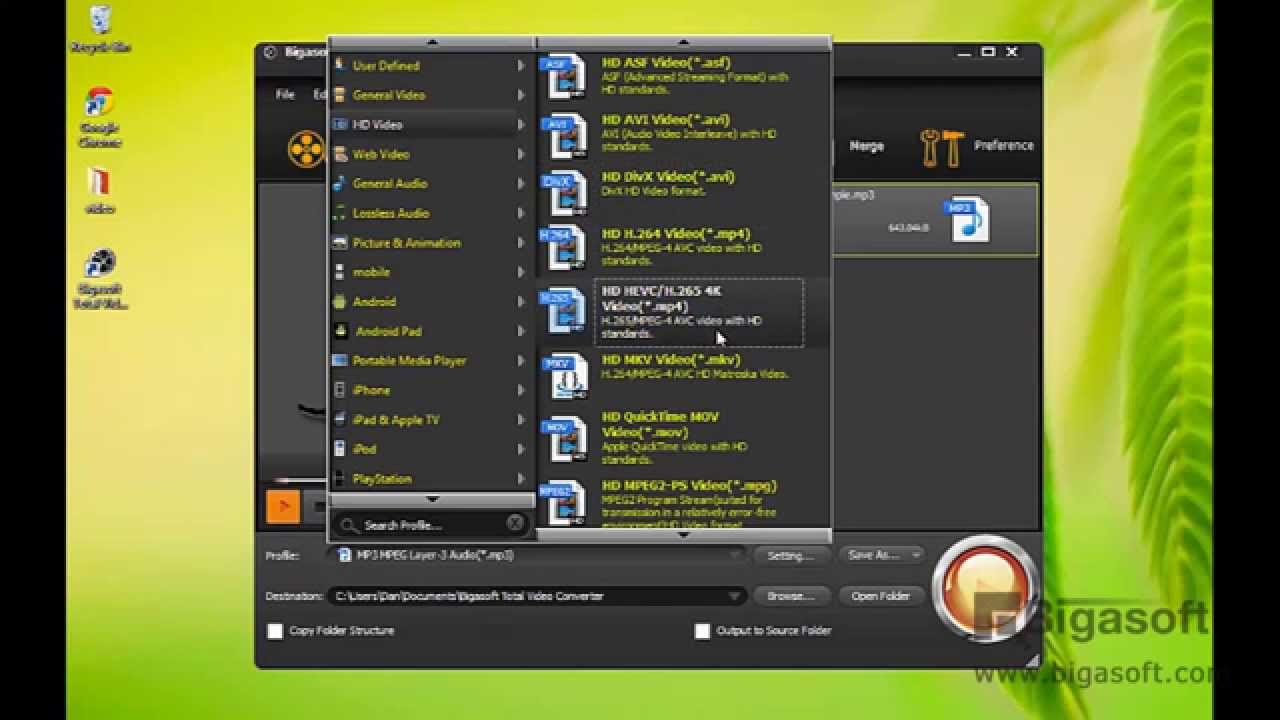Image resolution: width=1280 pixels, height=720 pixels.
Task: Open the Google Chrome desktop icon
Action: point(99,118)
